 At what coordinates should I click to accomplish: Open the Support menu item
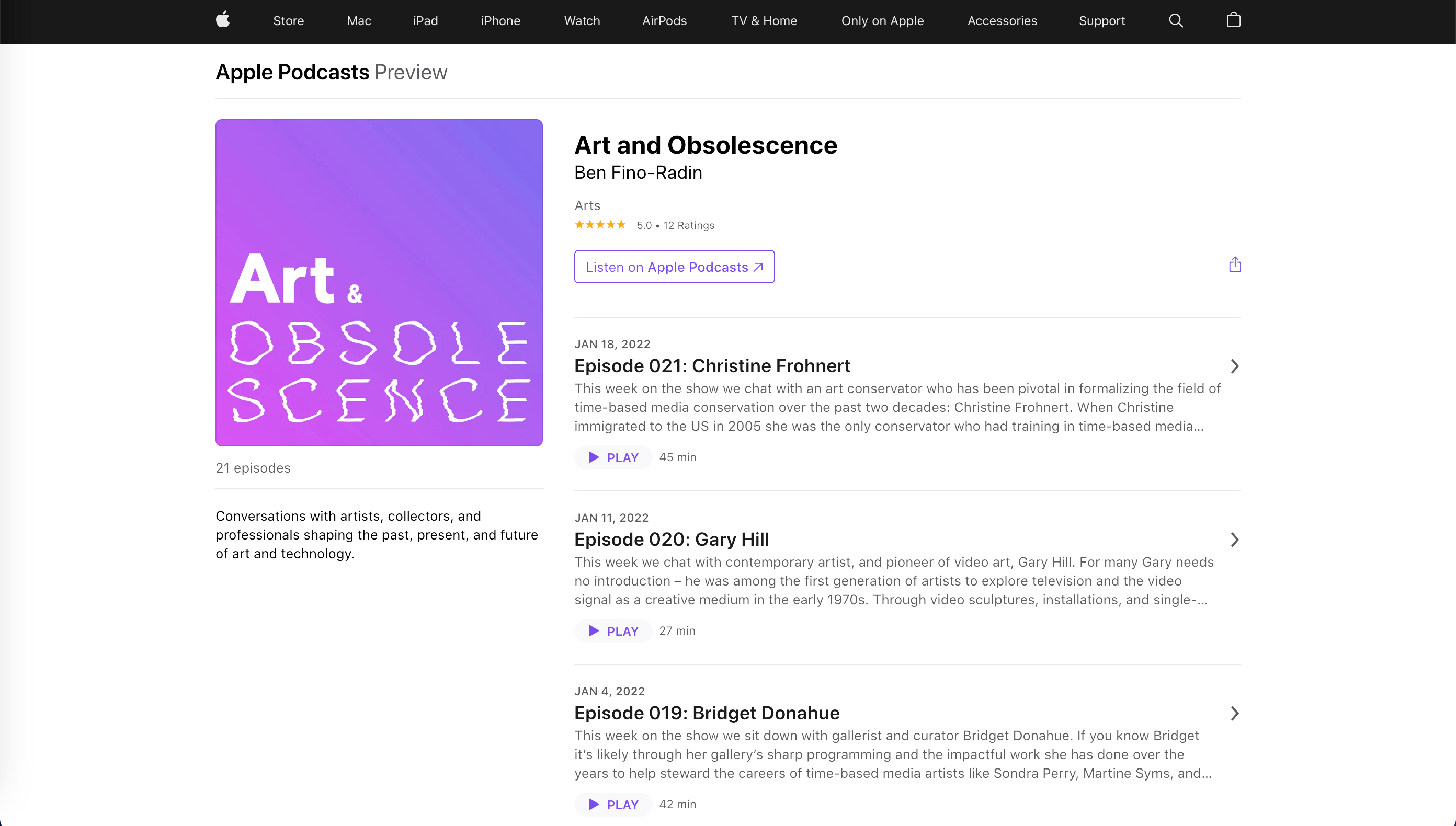1101,21
